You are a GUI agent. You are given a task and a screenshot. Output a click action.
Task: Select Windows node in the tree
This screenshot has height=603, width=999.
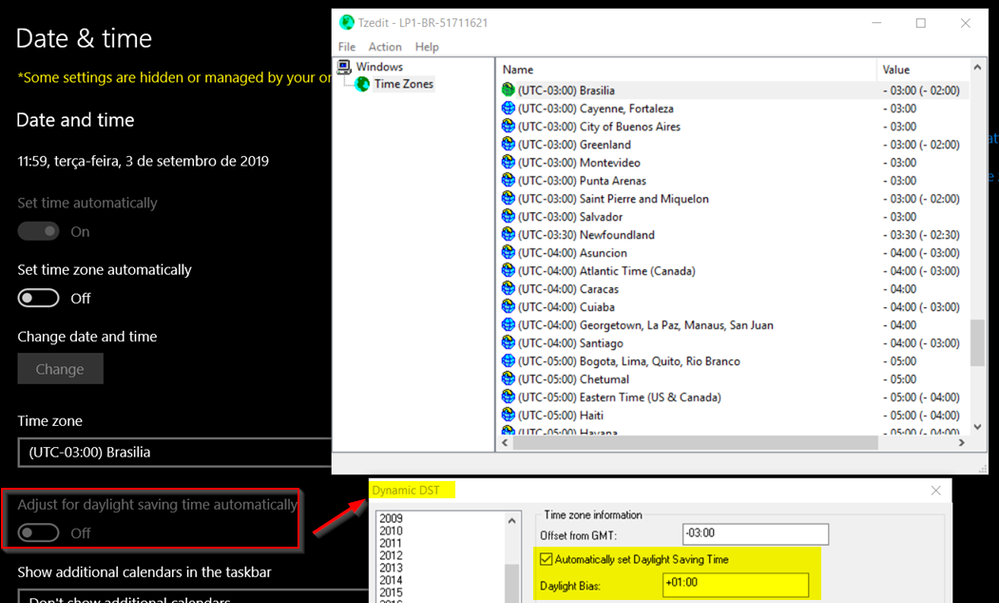[x=379, y=66]
